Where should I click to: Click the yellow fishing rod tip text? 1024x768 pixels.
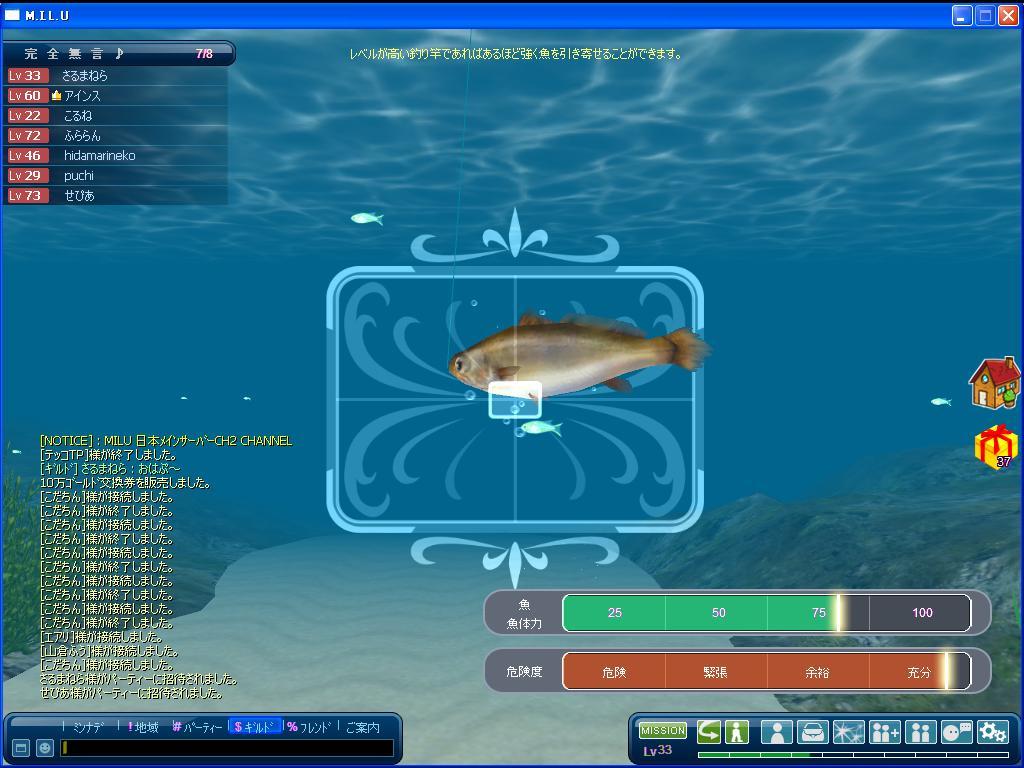[516, 54]
